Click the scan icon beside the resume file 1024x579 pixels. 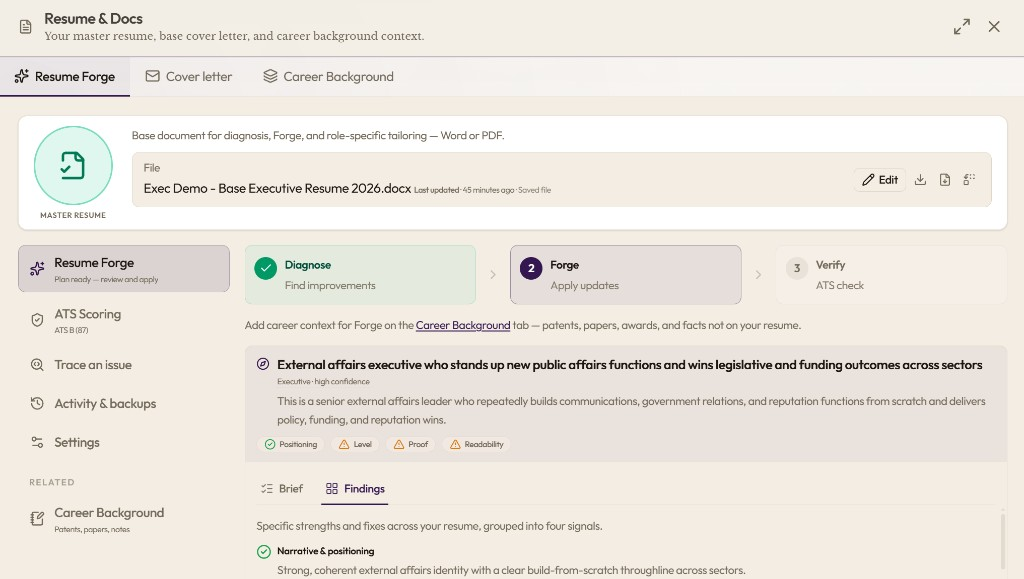[x=969, y=180]
